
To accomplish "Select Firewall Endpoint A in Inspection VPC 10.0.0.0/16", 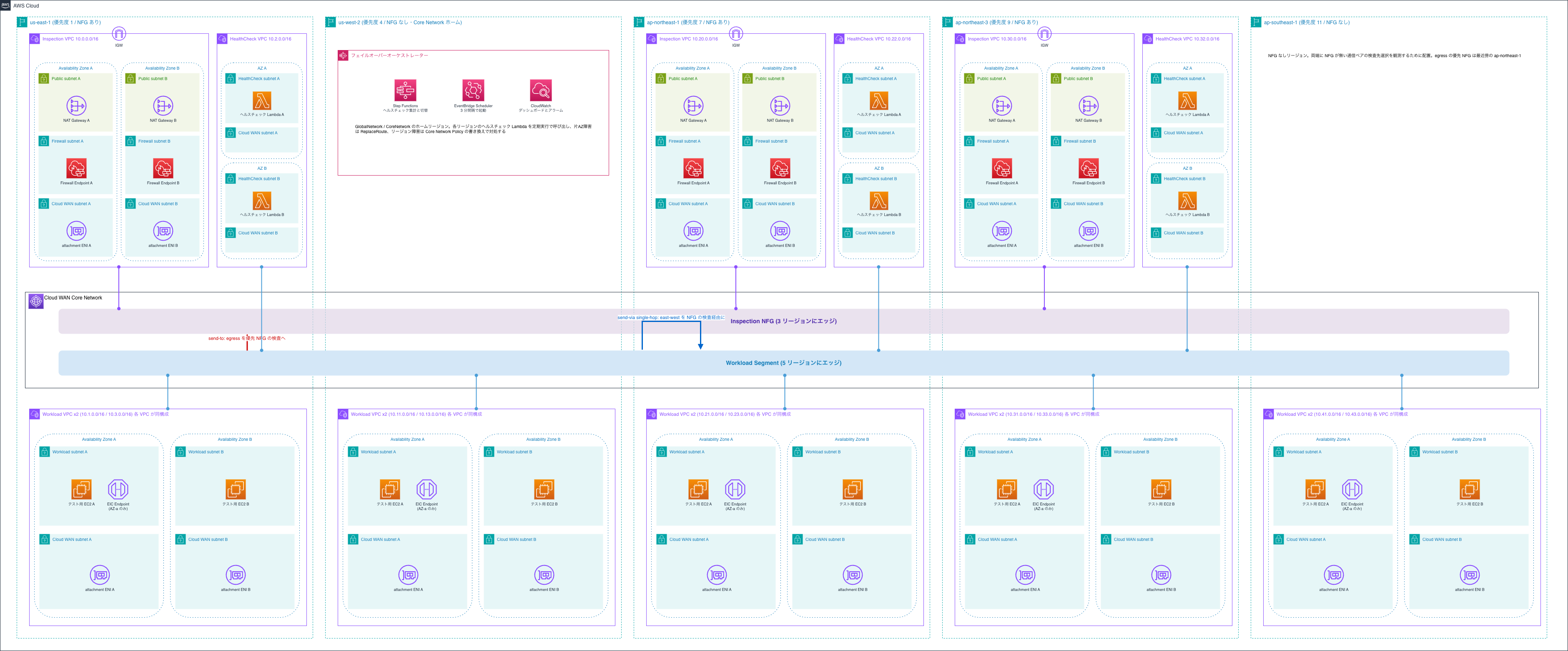I will coord(76,168).
